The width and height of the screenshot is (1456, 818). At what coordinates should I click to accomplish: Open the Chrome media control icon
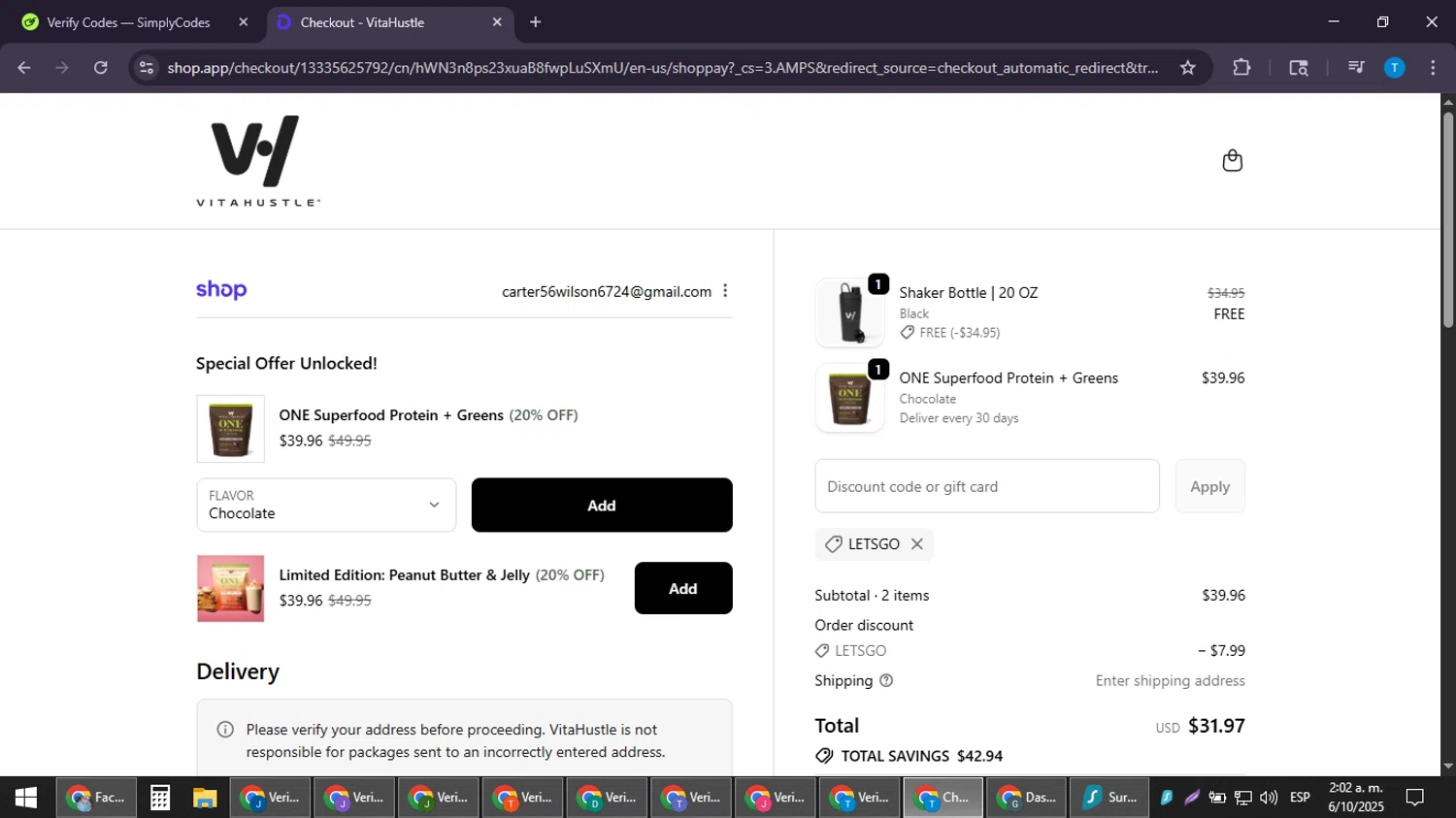1356,68
